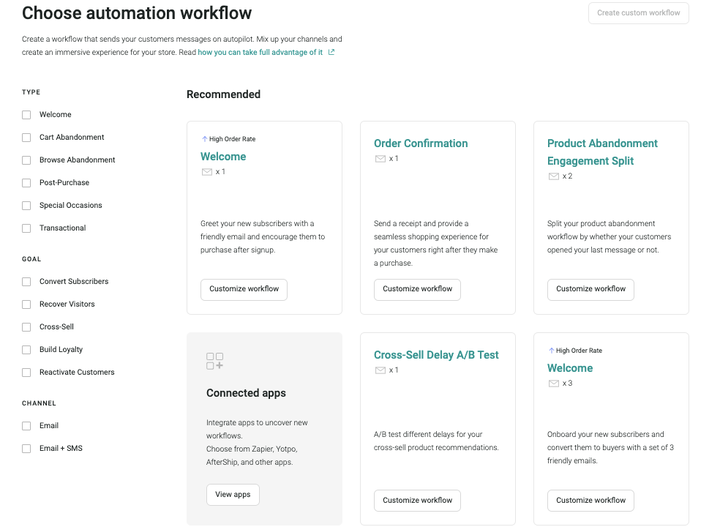Click envelope icon on the x3 Welcome card
This screenshot has height=527, width=720.
pos(553,383)
